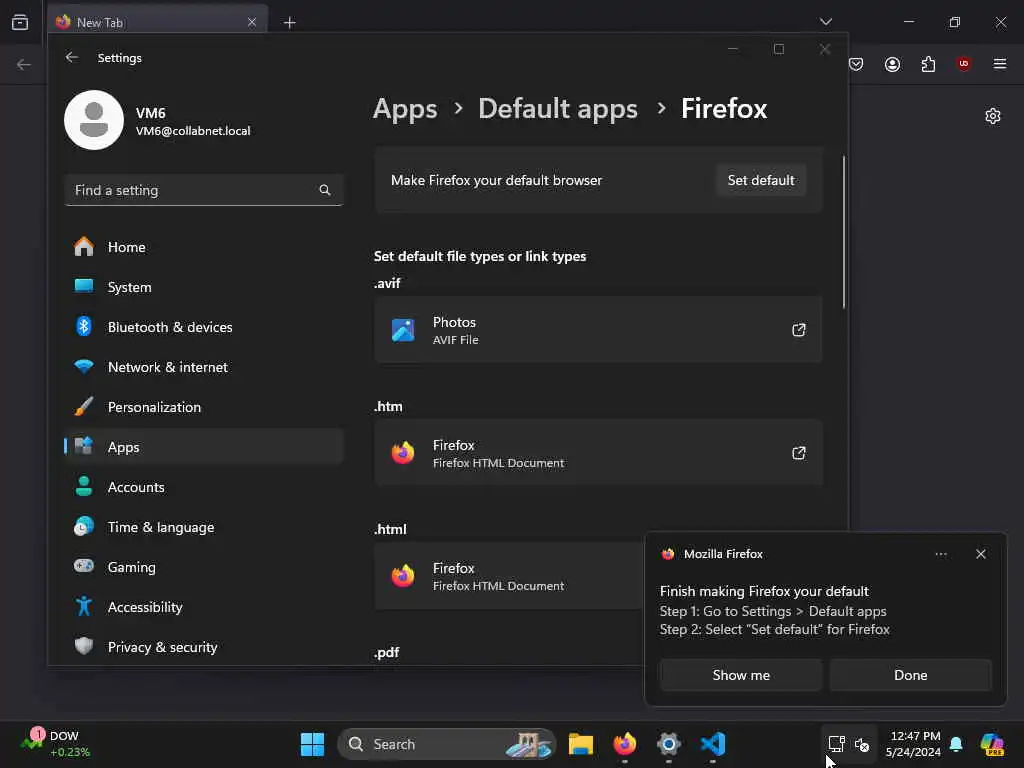
Task: Open external link icon for .htm row
Action: (x=798, y=453)
